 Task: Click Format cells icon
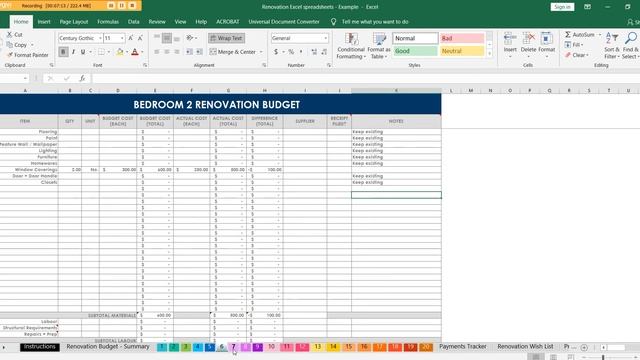(547, 39)
